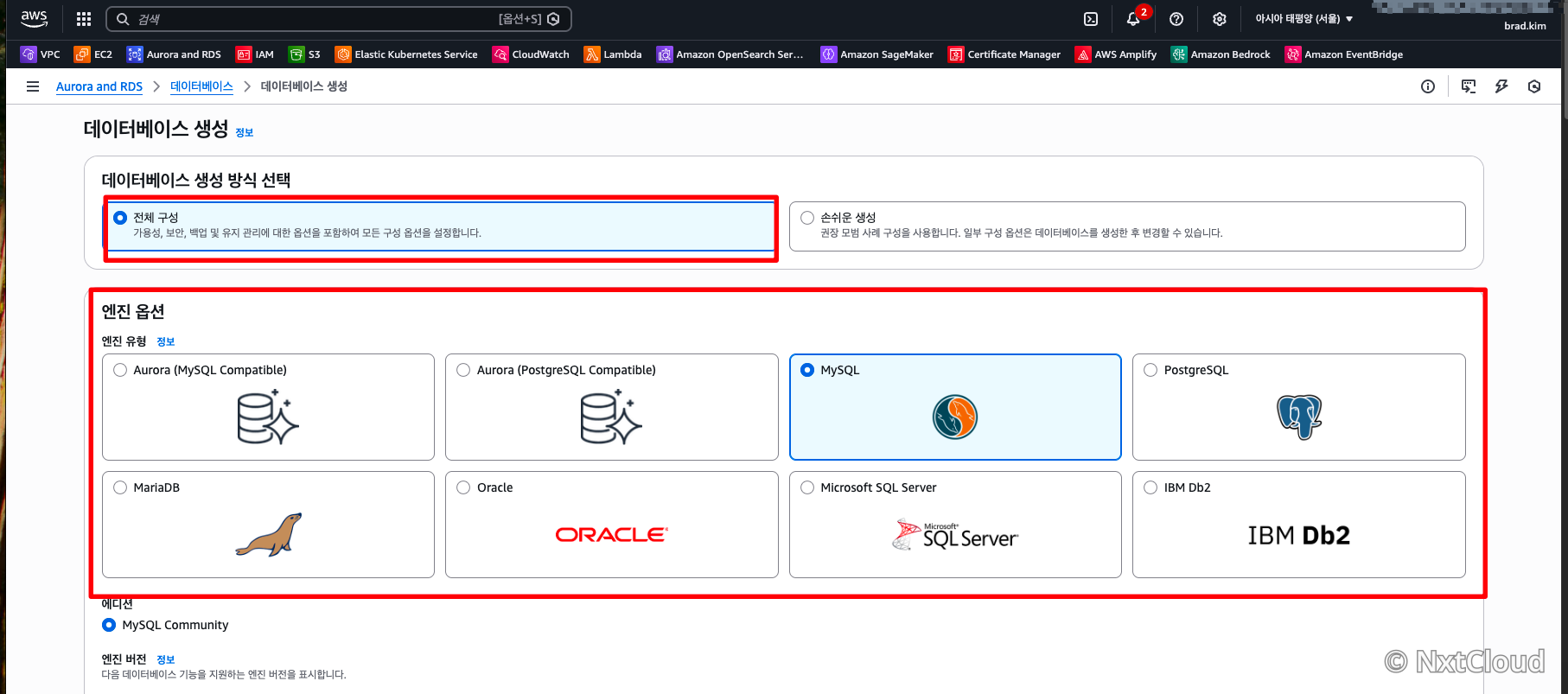Viewport: 1568px width, 694px height.
Task: Open the Amazon OpenSearch Service shortcut
Action: pyautogui.click(x=730, y=54)
